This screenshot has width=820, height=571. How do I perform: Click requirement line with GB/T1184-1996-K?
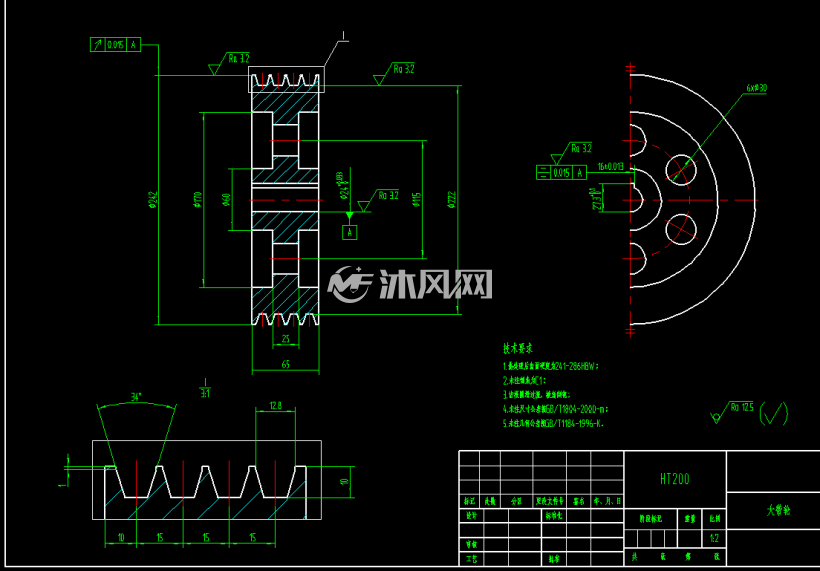[554, 424]
